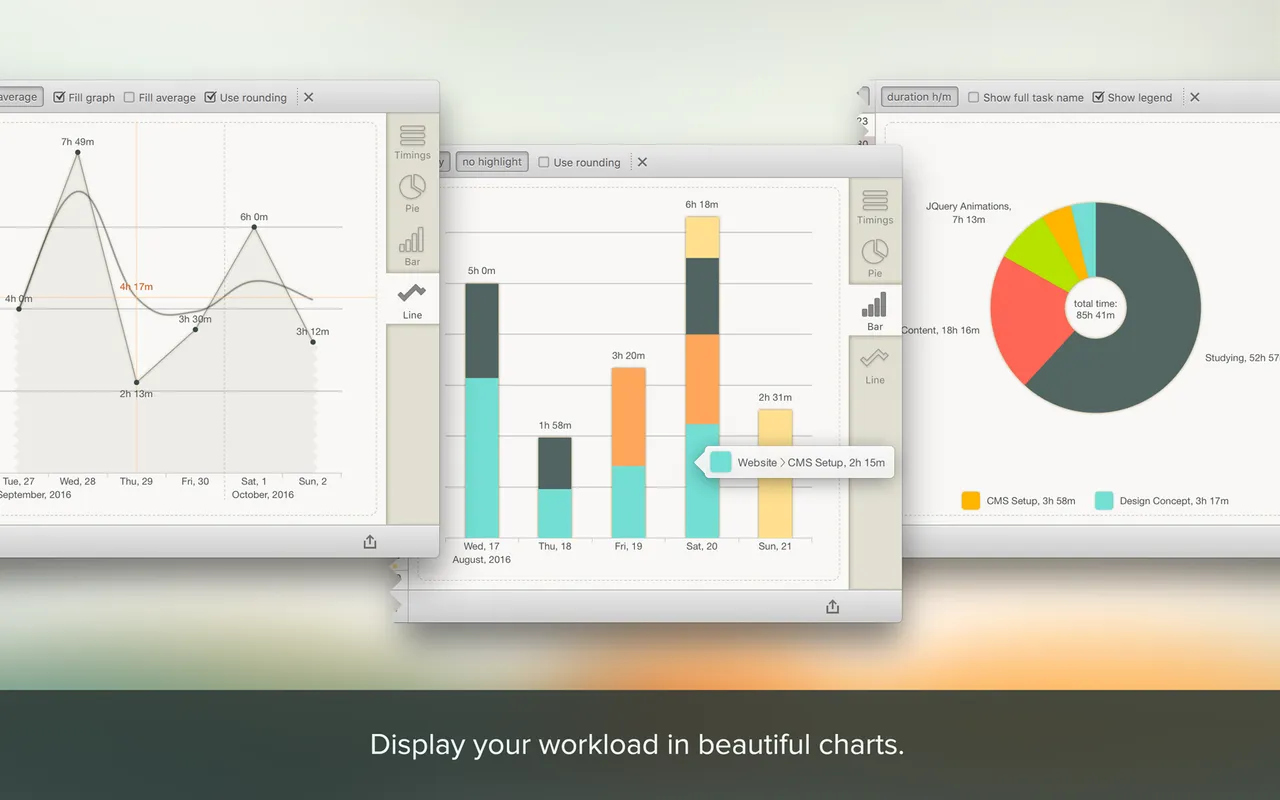The height and width of the screenshot is (800, 1280).
Task: Select Bar tab in bar chart window
Action: pos(875,311)
